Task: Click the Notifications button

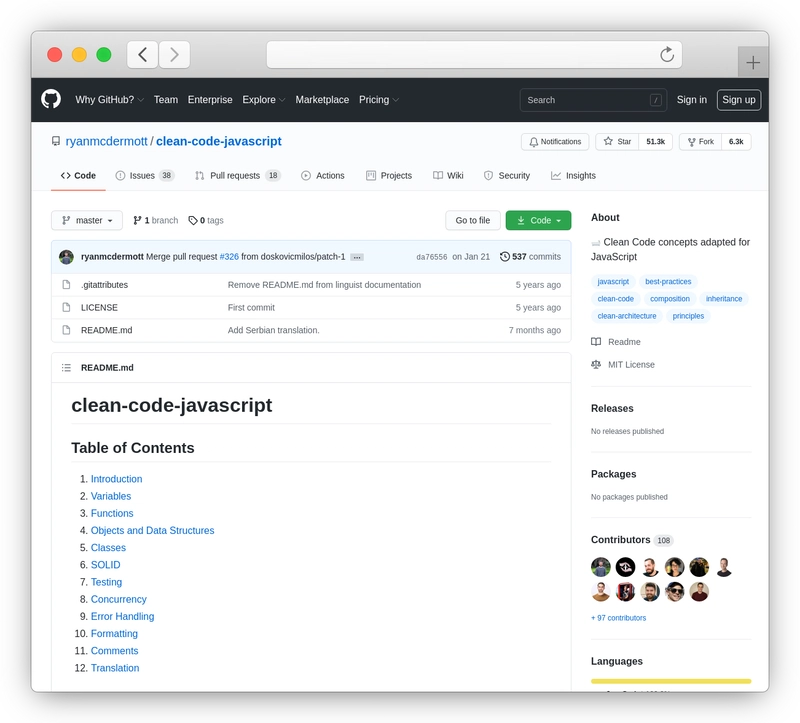Action: click(555, 142)
